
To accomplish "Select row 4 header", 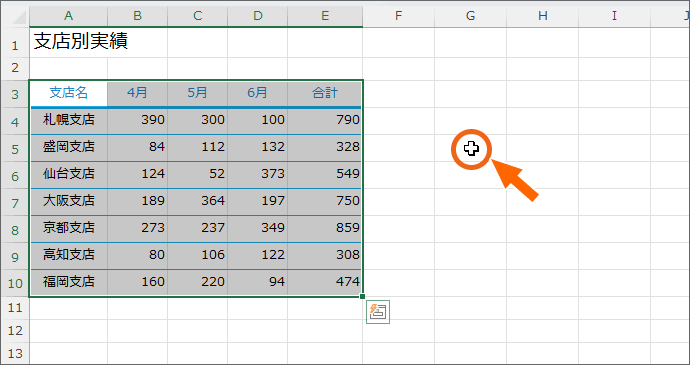I will point(15,121).
